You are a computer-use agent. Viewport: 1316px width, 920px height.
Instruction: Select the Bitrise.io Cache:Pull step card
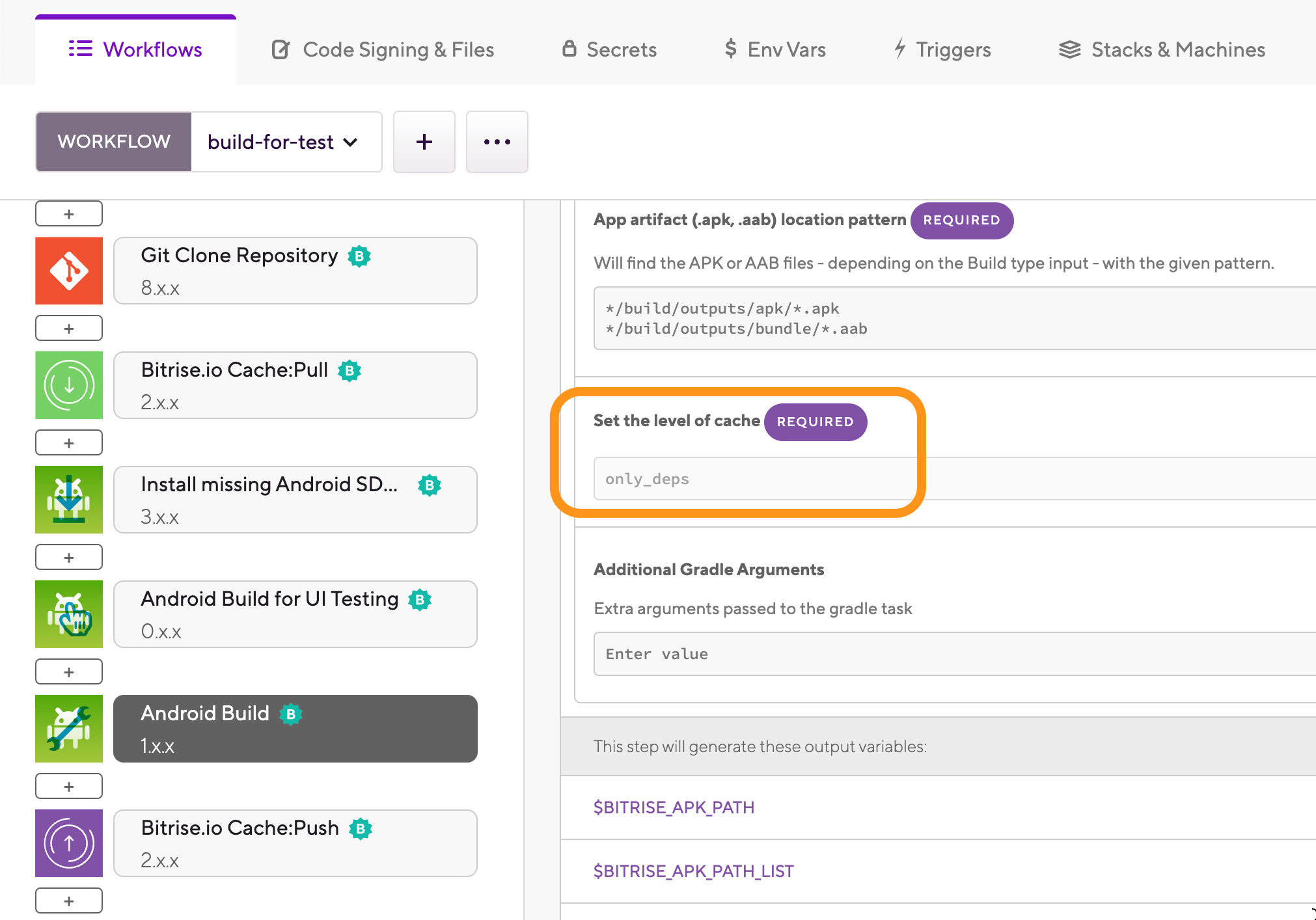point(295,385)
